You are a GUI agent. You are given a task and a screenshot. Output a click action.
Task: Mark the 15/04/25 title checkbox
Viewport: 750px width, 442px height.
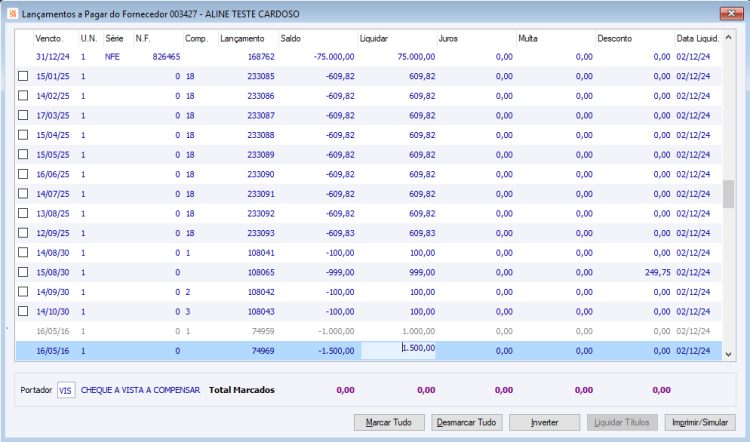23,135
